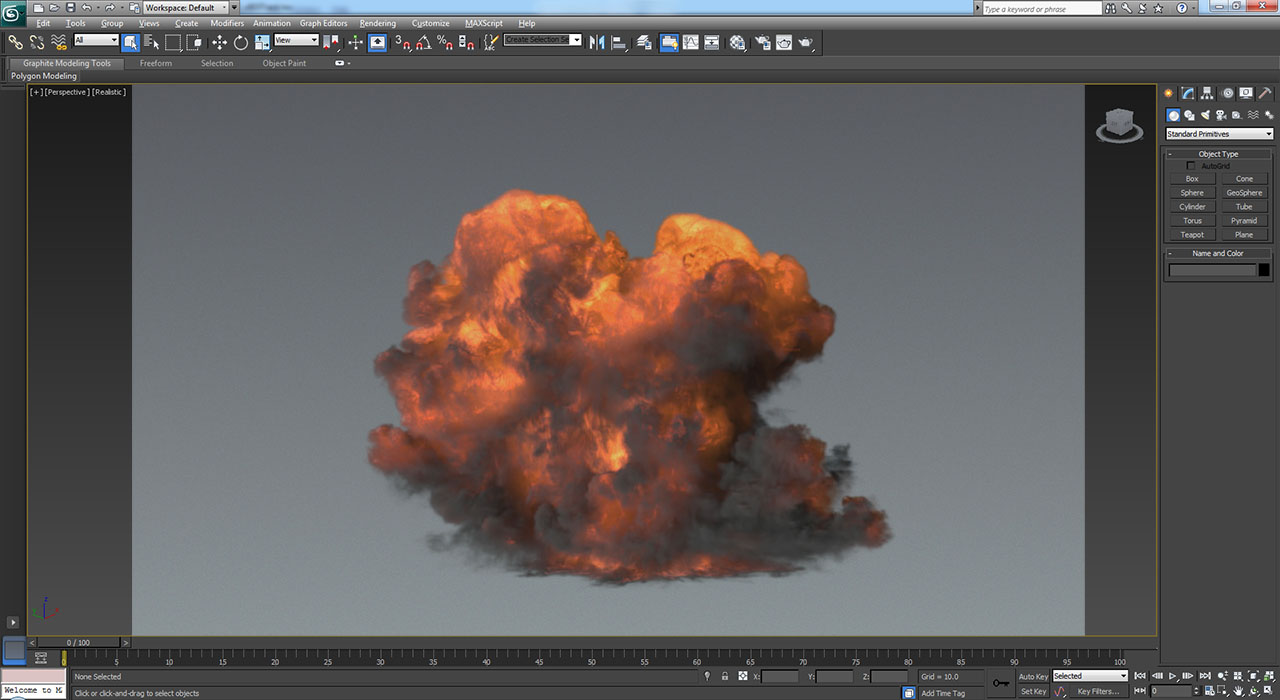Click the teapot Render Production icon
Image resolution: width=1280 pixels, height=700 pixels.
tap(805, 42)
